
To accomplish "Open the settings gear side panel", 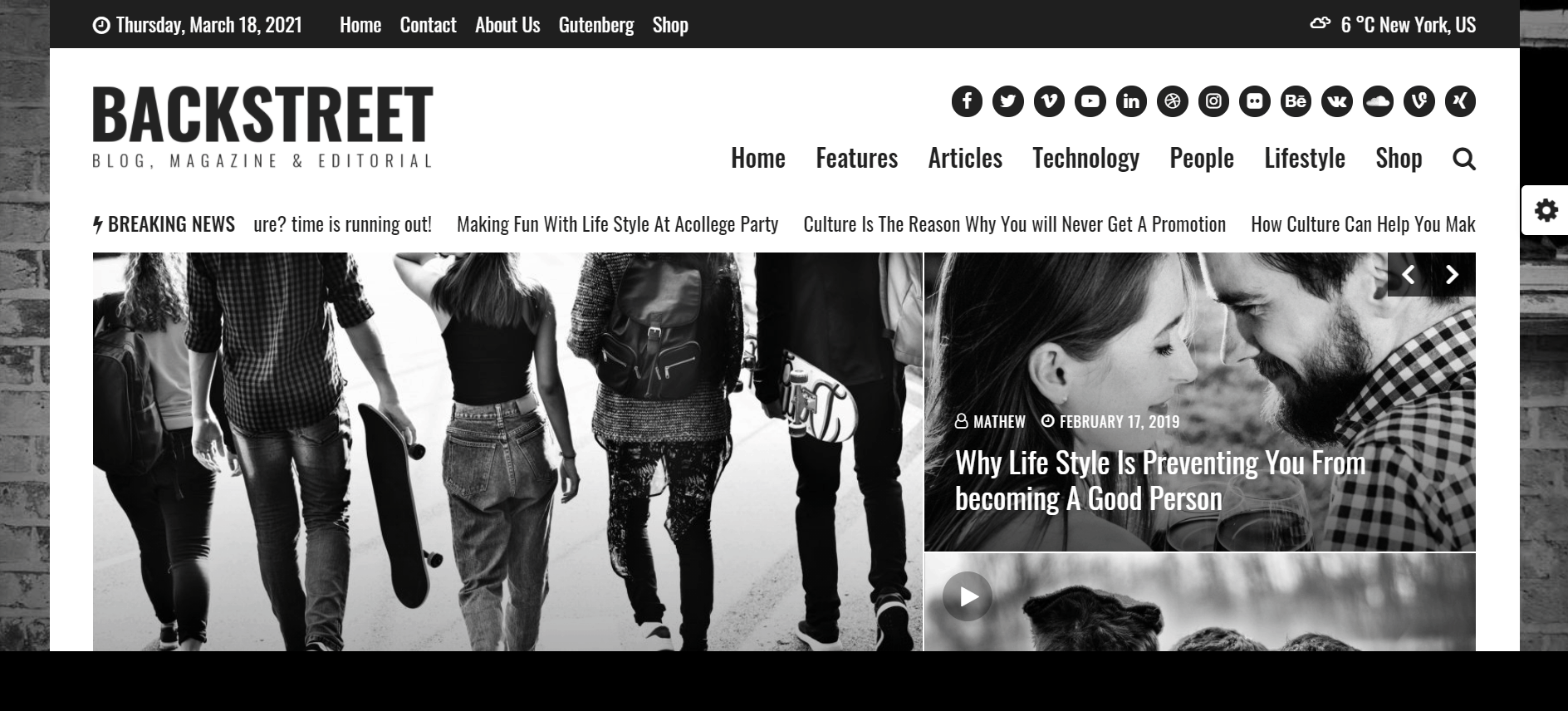I will pos(1546,210).
